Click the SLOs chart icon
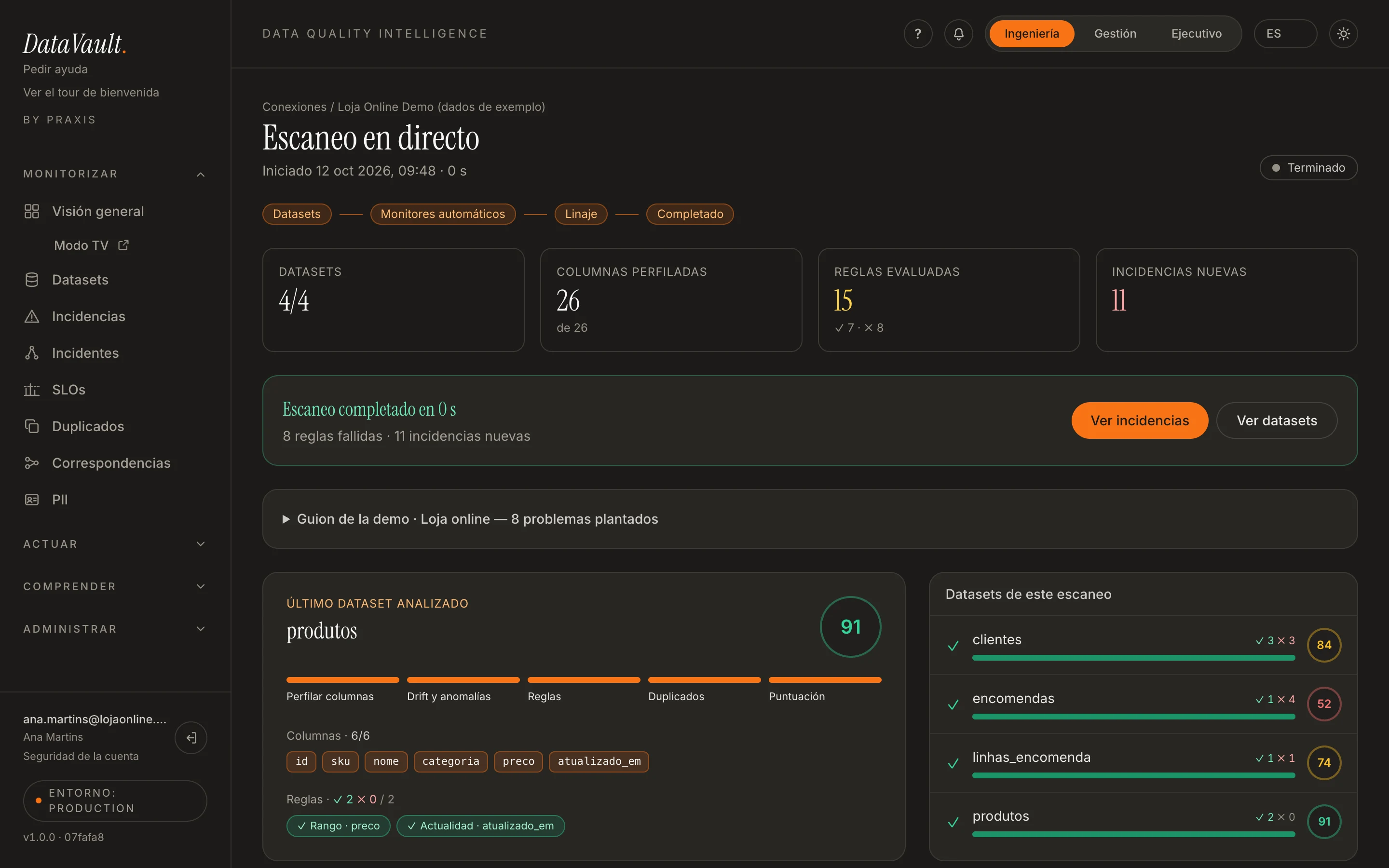The width and height of the screenshot is (1389, 868). 31,390
